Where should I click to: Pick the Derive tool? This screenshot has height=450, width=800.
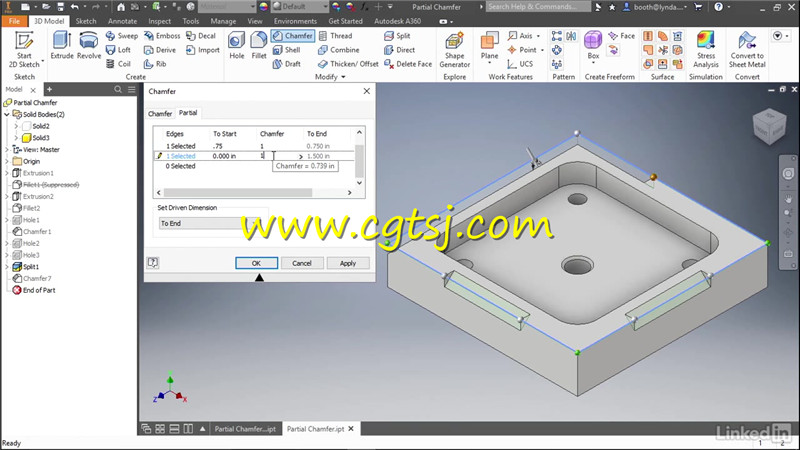[160, 50]
